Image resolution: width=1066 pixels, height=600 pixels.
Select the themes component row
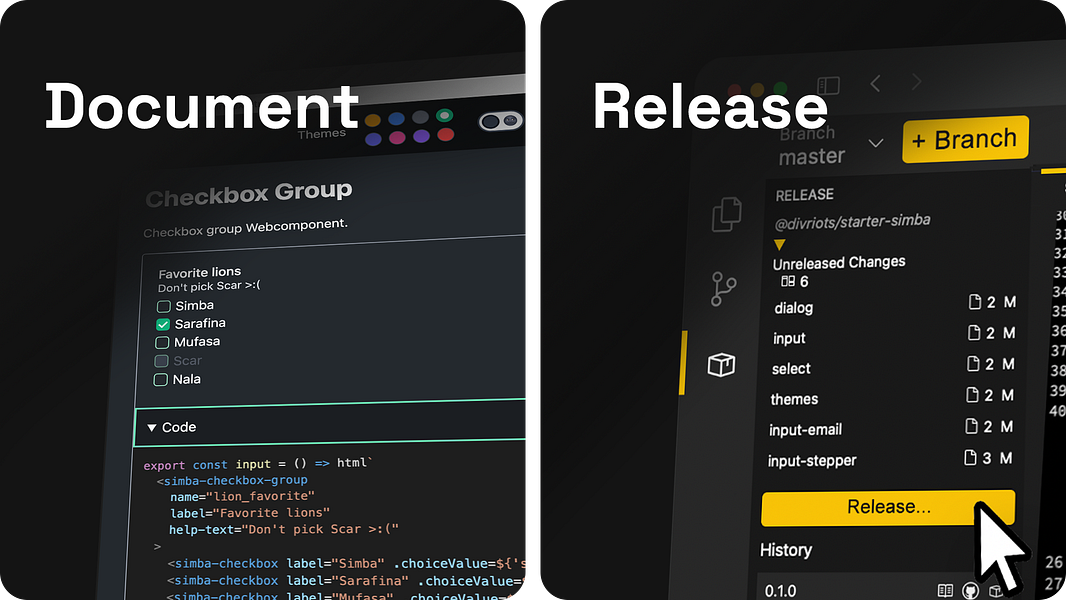click(891, 398)
